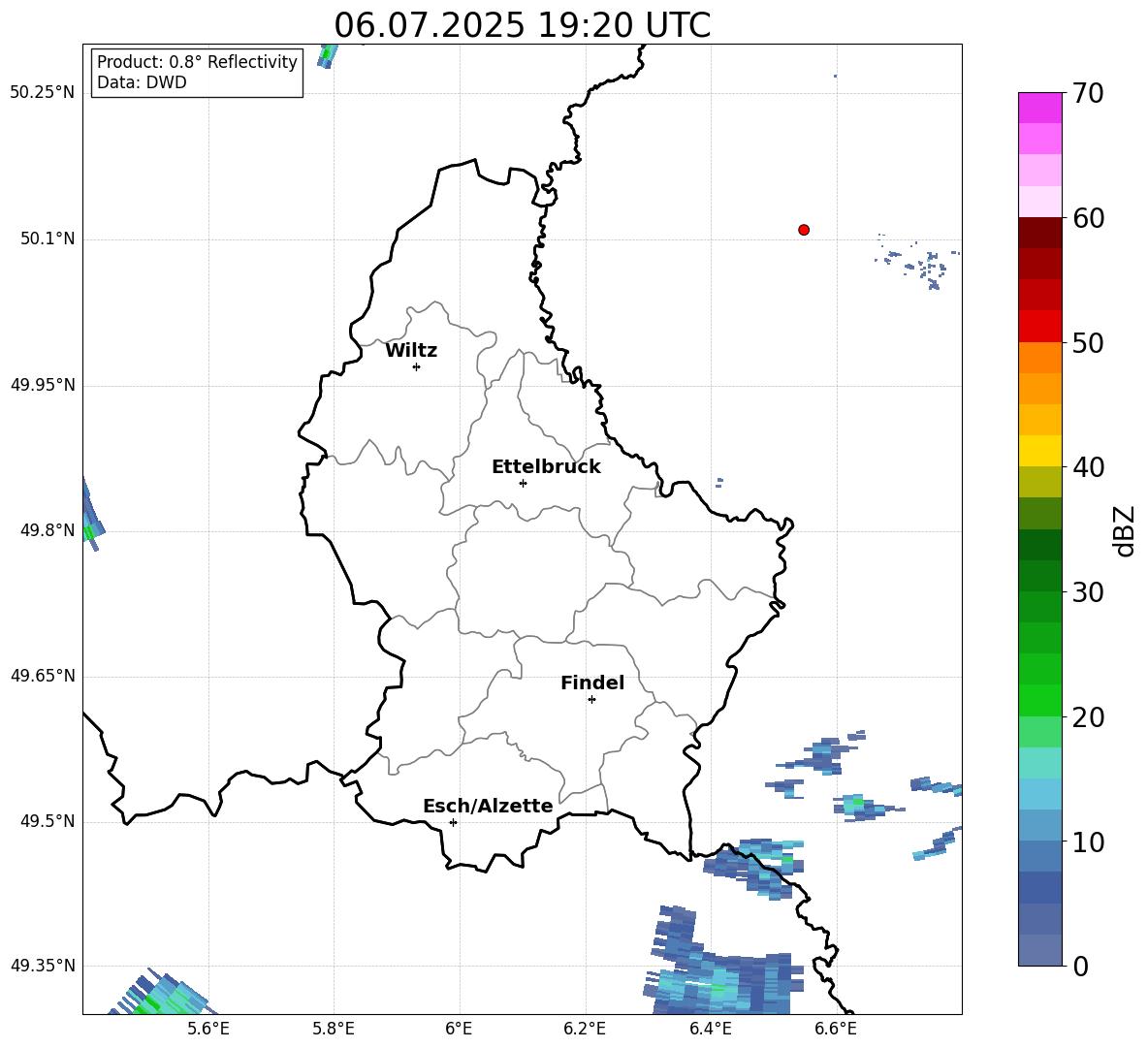Click the title 06.07.2025 19:20 UTC
Image resolution: width=1148 pixels, height=1048 pixels.
point(523,25)
